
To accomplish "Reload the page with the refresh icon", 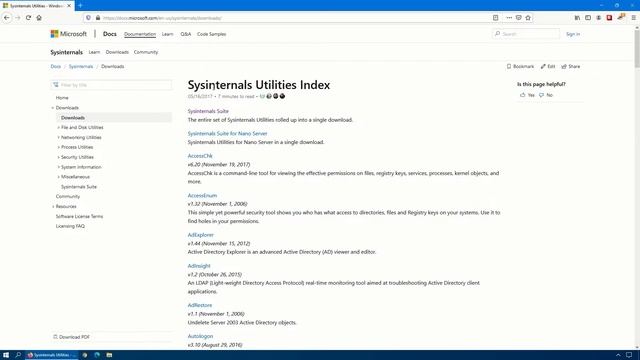I will click(28, 18).
